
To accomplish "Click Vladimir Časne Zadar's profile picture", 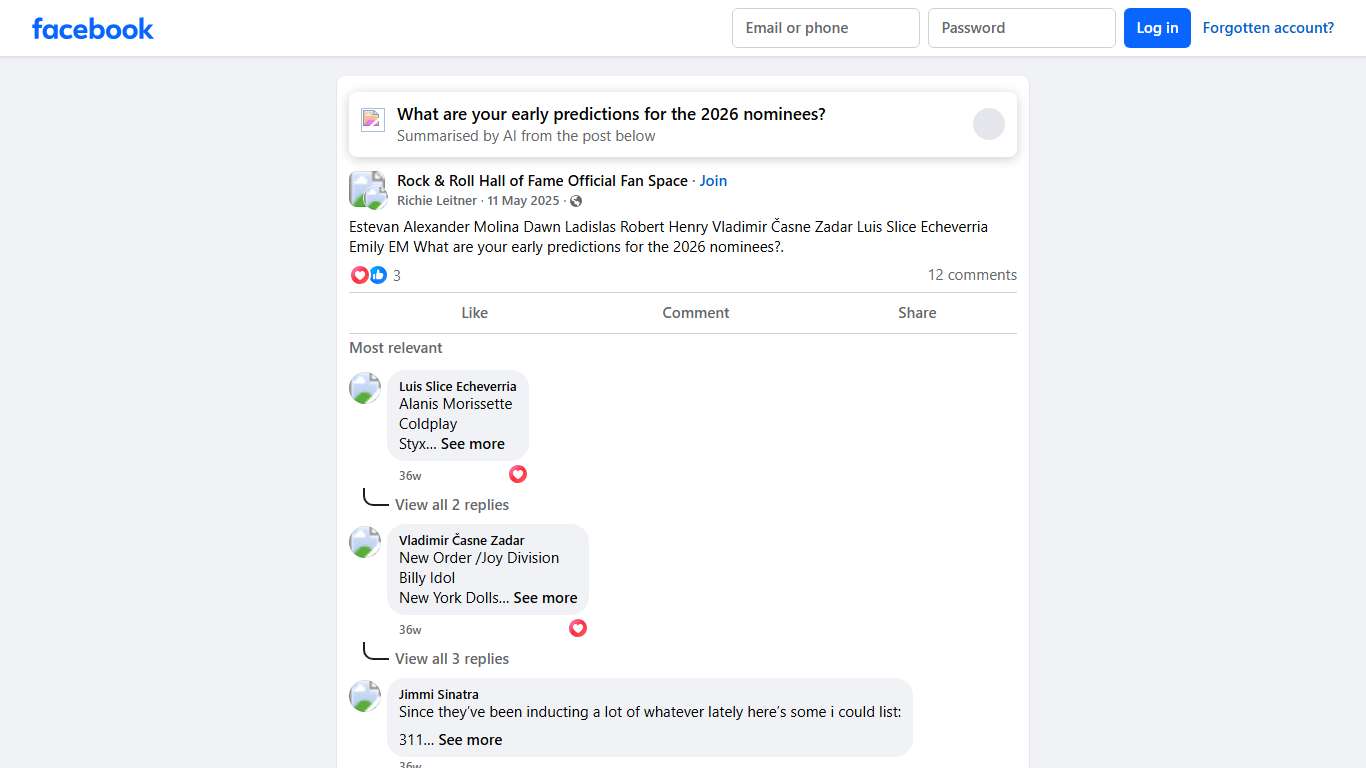I will click(x=365, y=542).
